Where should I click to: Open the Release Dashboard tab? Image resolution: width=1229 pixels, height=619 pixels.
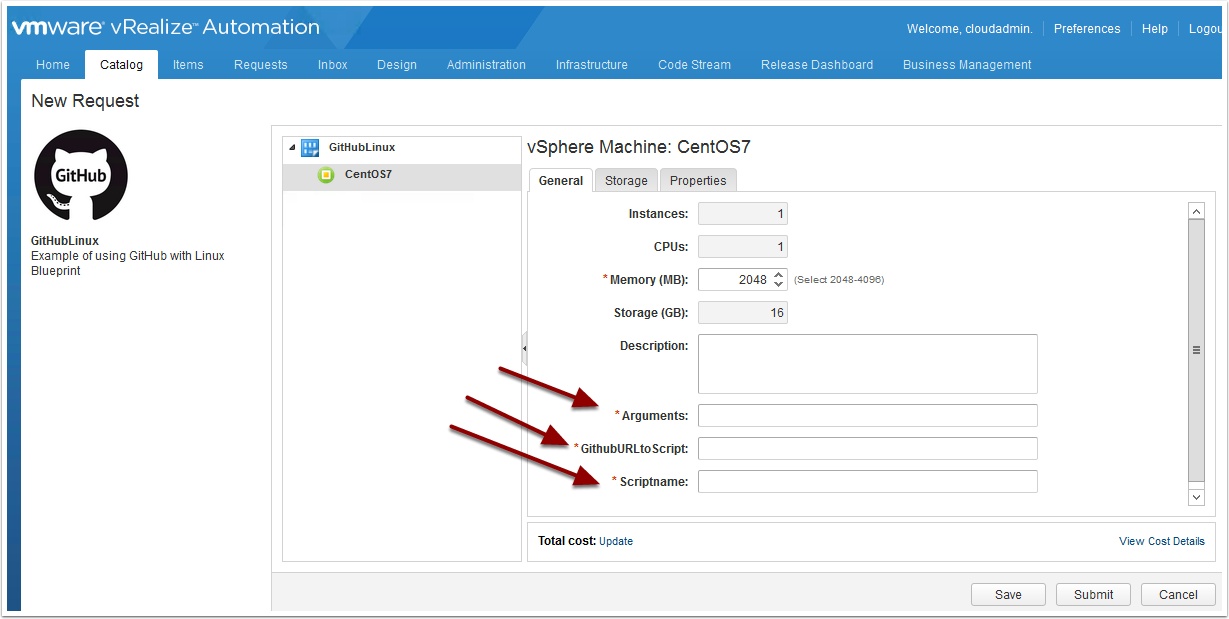tap(817, 65)
